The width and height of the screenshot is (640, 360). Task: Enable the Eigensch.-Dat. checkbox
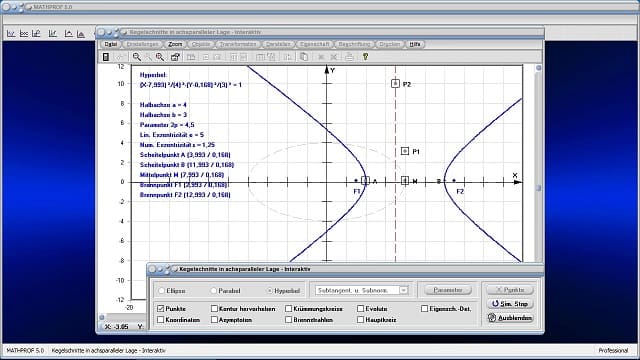pos(424,309)
